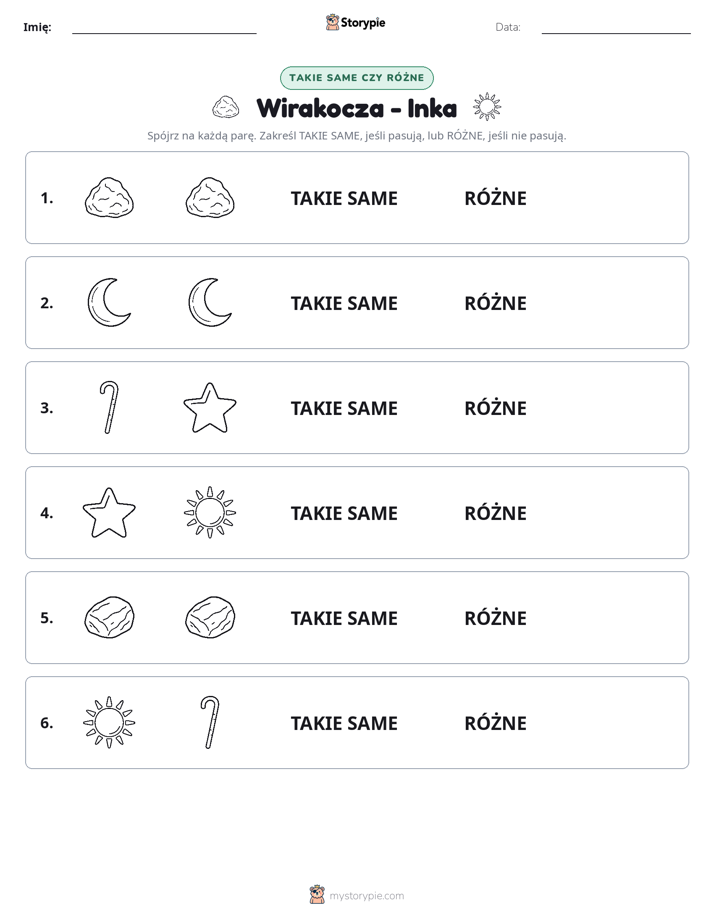The height and width of the screenshot is (924, 714).
Task: Click the TAKIE SAME CZY RÓŻNE badge
Action: click(357, 78)
